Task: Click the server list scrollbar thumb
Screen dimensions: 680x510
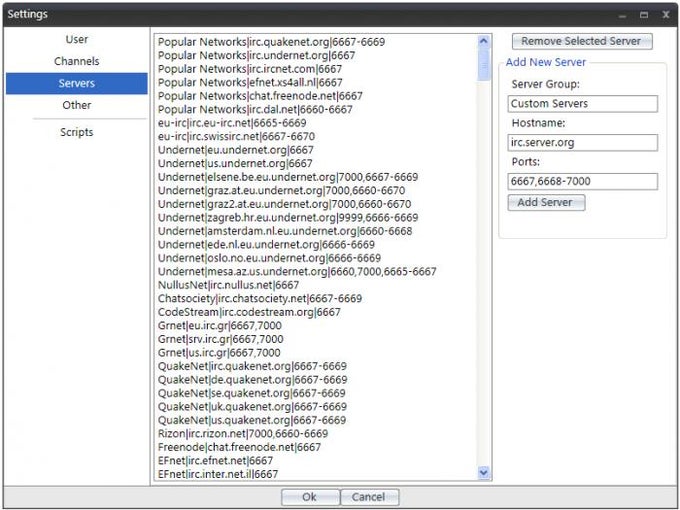Action: click(x=484, y=65)
